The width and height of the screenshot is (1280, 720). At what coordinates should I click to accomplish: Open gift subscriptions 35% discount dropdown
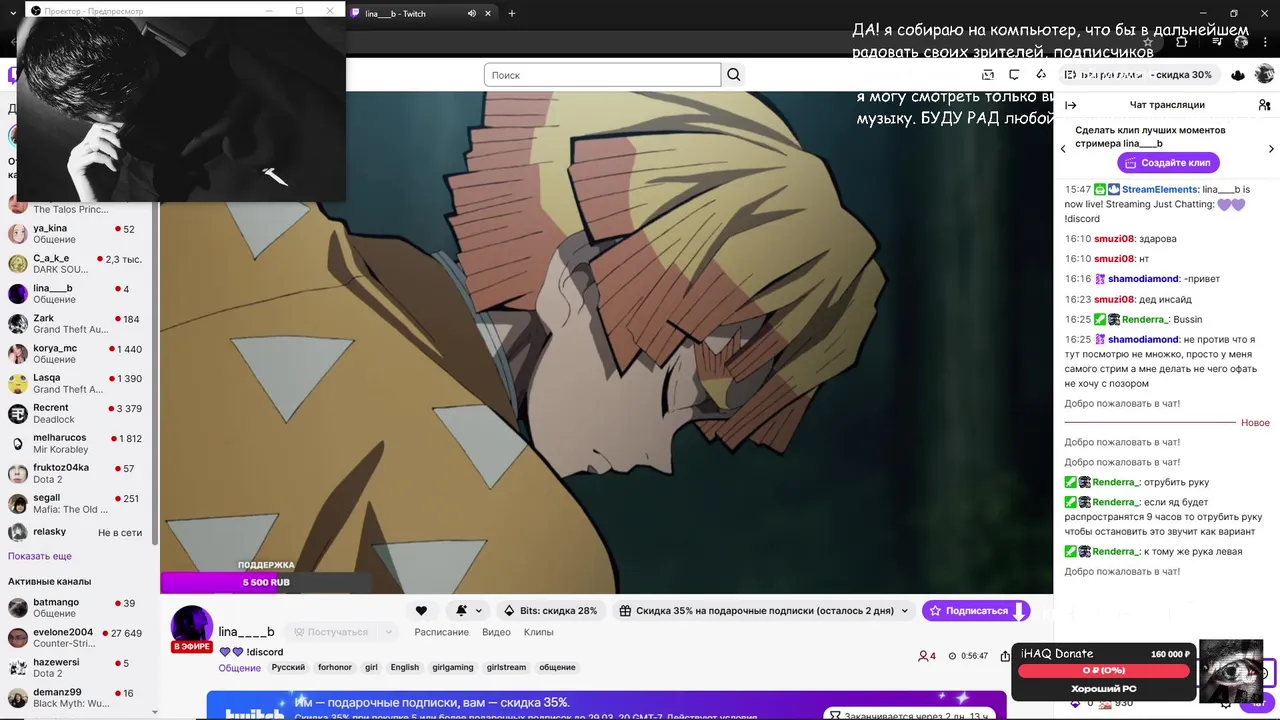pos(765,611)
